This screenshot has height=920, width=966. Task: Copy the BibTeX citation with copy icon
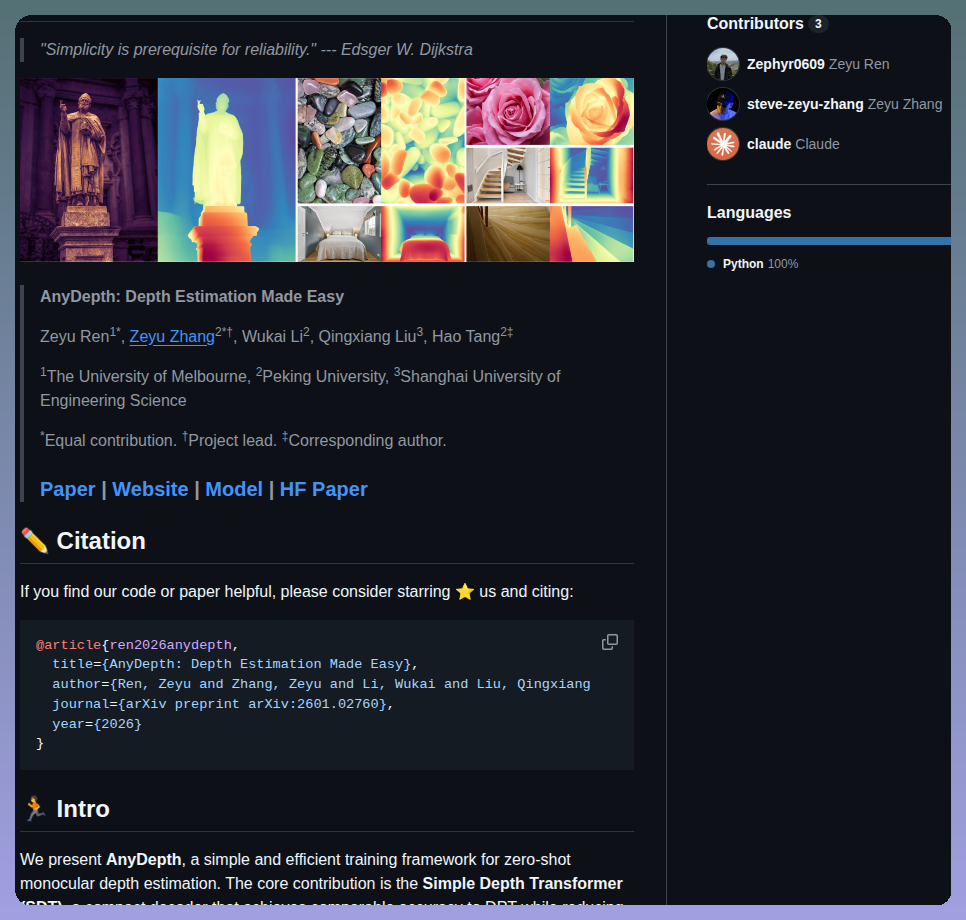pos(609,642)
